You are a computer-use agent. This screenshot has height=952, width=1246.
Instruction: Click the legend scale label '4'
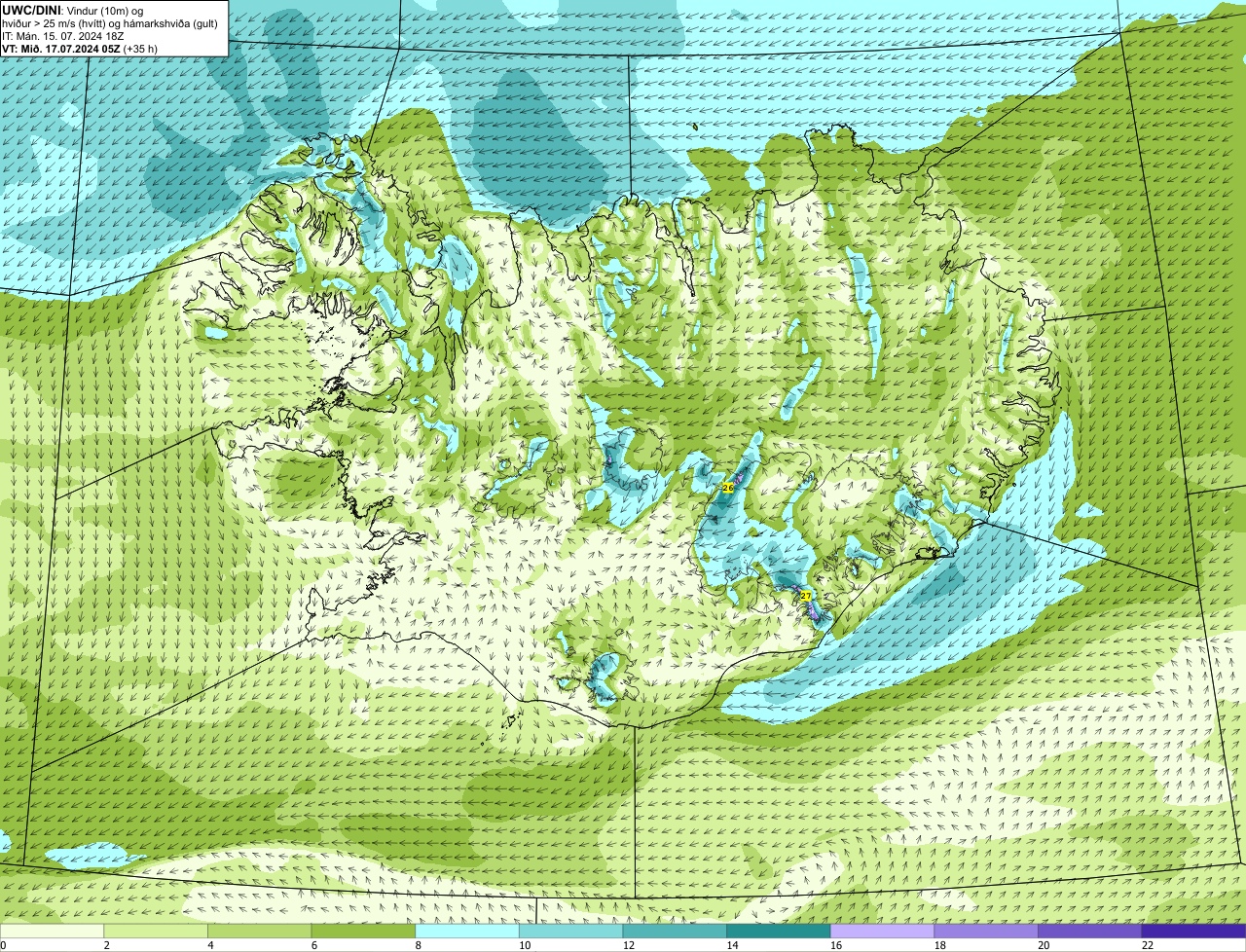click(x=210, y=944)
